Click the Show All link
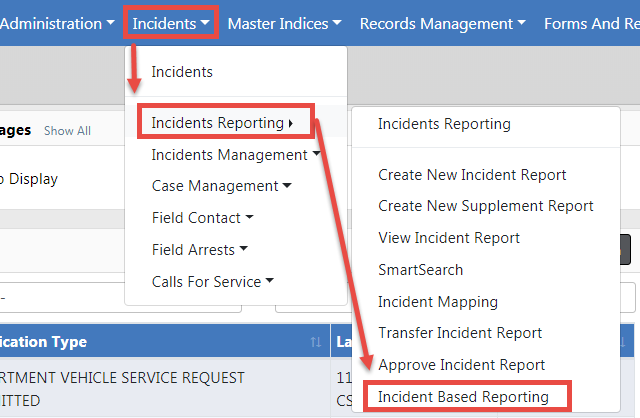Viewport: 640px width, 418px height. pyautogui.click(x=67, y=131)
